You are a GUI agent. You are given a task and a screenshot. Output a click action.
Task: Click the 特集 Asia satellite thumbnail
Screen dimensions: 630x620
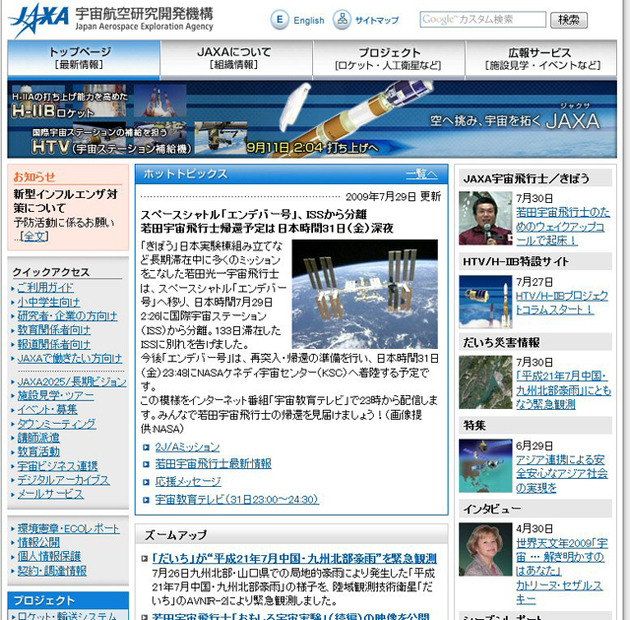click(x=485, y=466)
